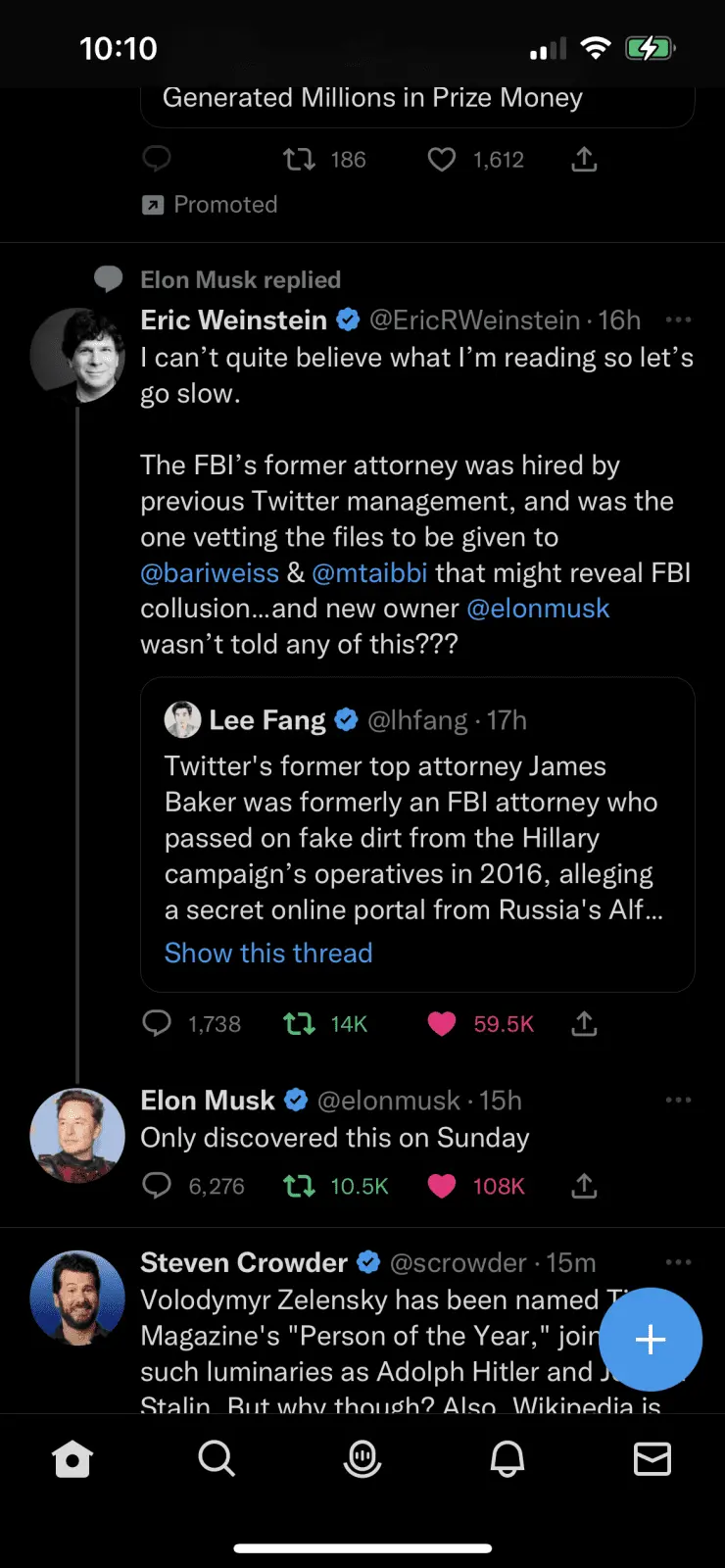Click Show this thread link
The image size is (725, 1568).
click(268, 953)
